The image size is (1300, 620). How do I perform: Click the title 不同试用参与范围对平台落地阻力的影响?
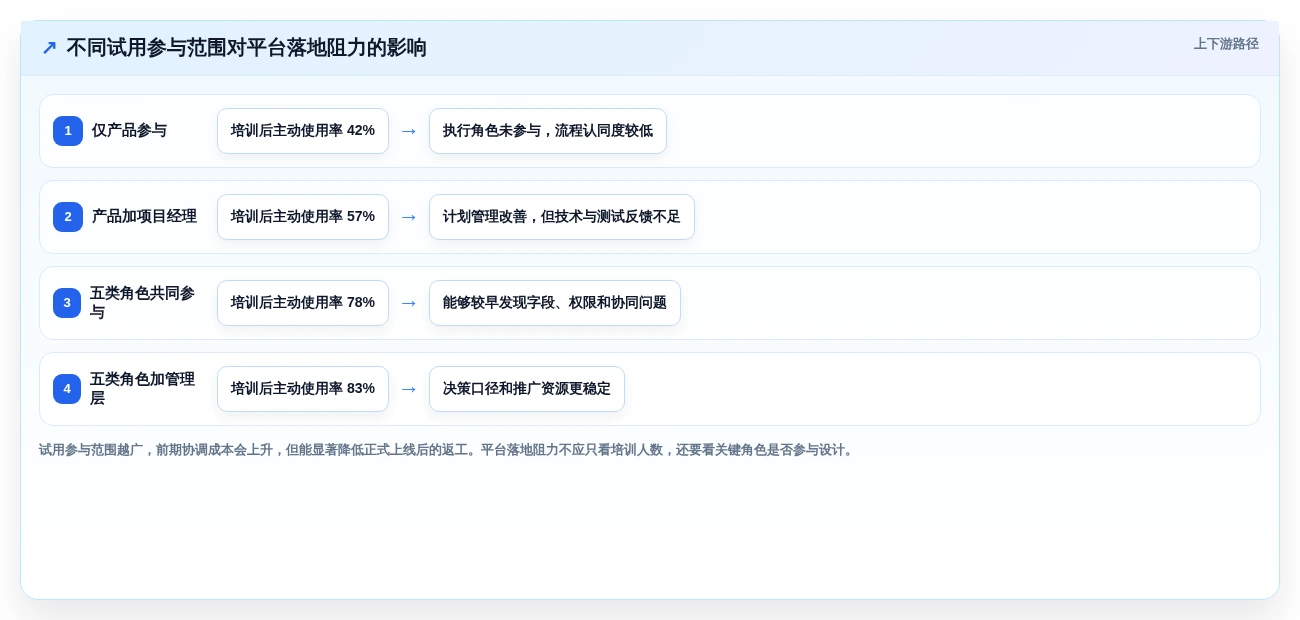(x=246, y=48)
